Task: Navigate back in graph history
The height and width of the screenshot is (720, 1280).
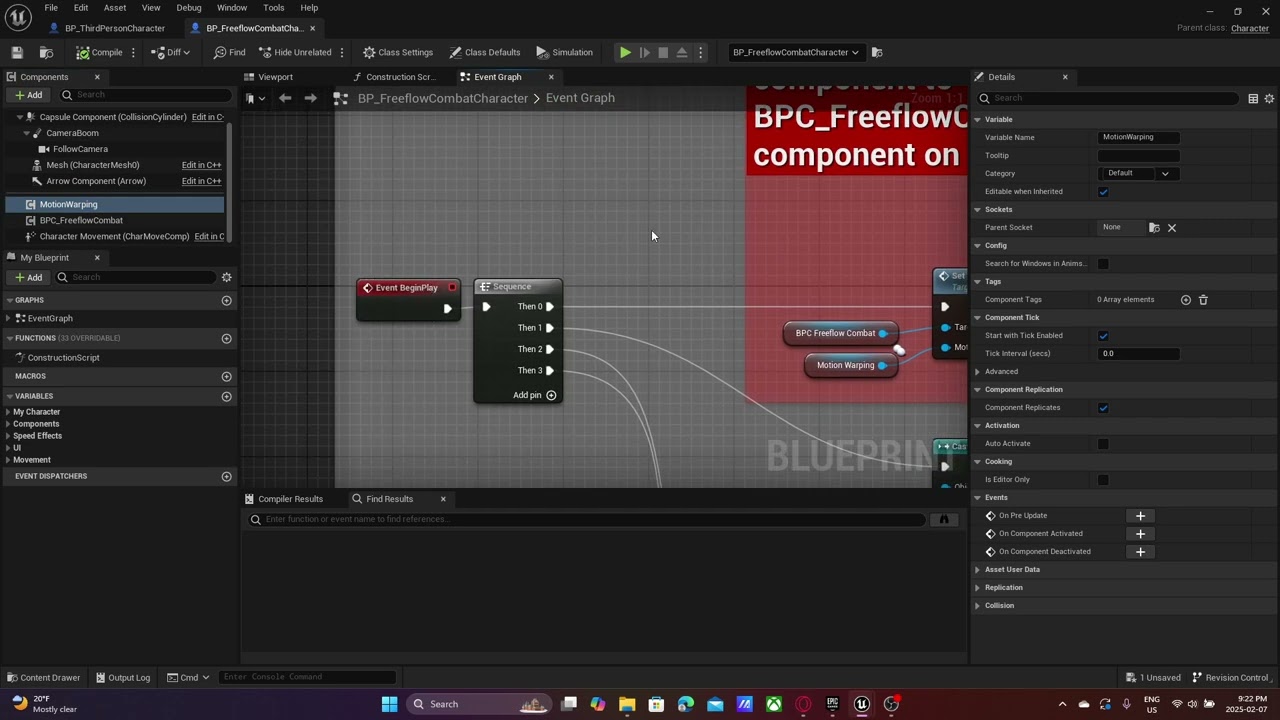Action: pyautogui.click(x=285, y=98)
